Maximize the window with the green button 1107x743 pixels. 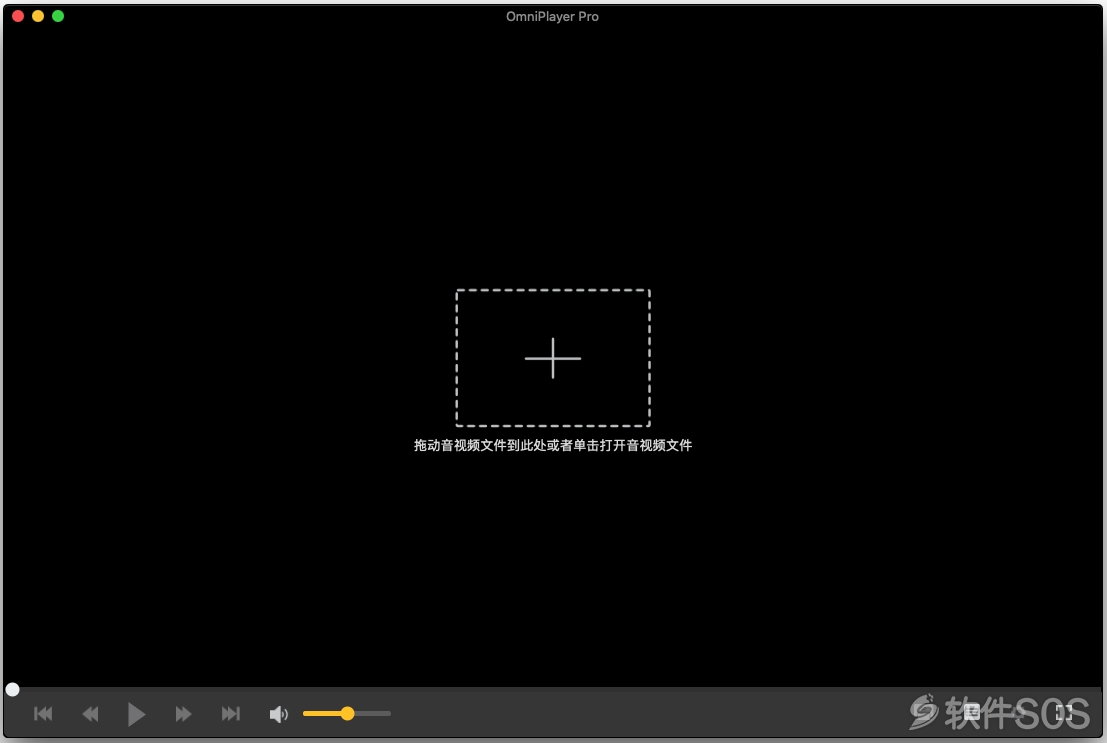pos(58,16)
